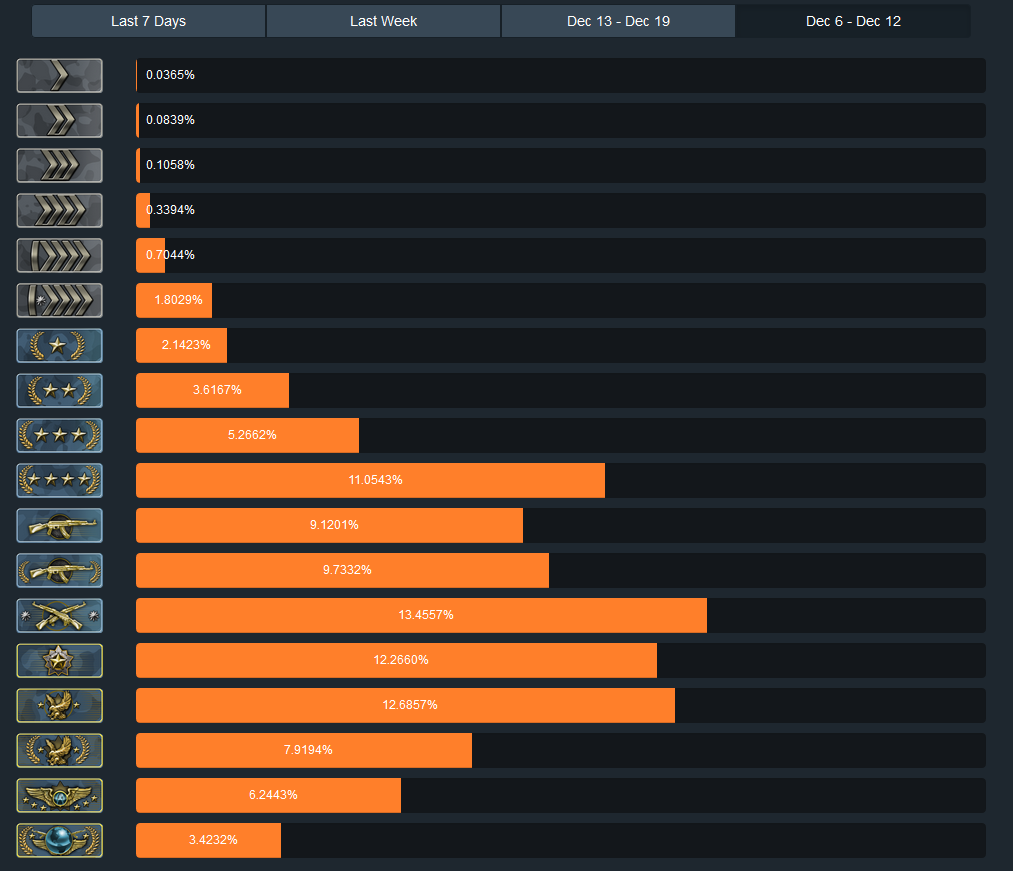Click the 3.4232% percentage label
Viewport: 1013px width, 871px height.
coord(213,840)
